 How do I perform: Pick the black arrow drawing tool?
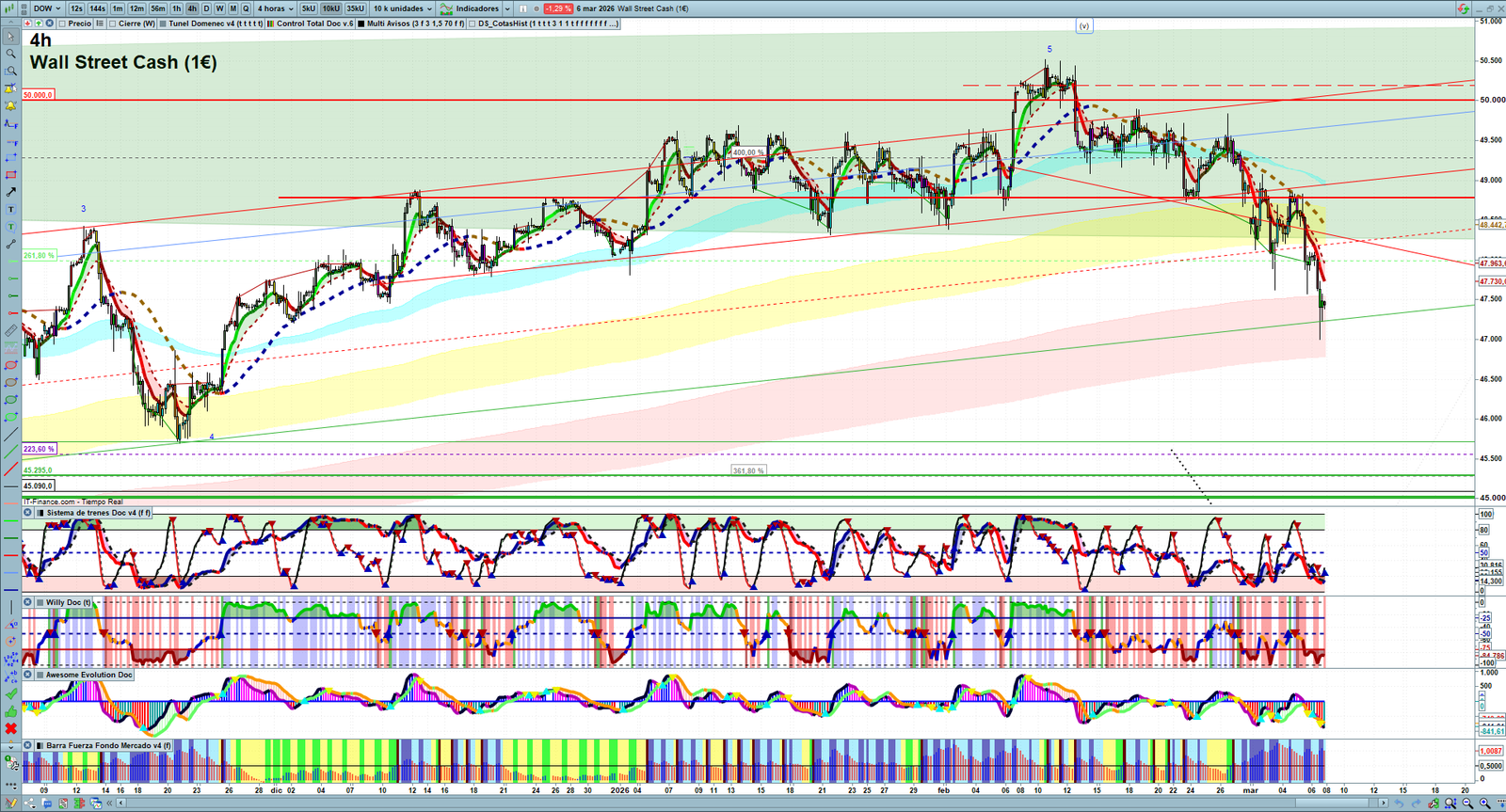11,192
